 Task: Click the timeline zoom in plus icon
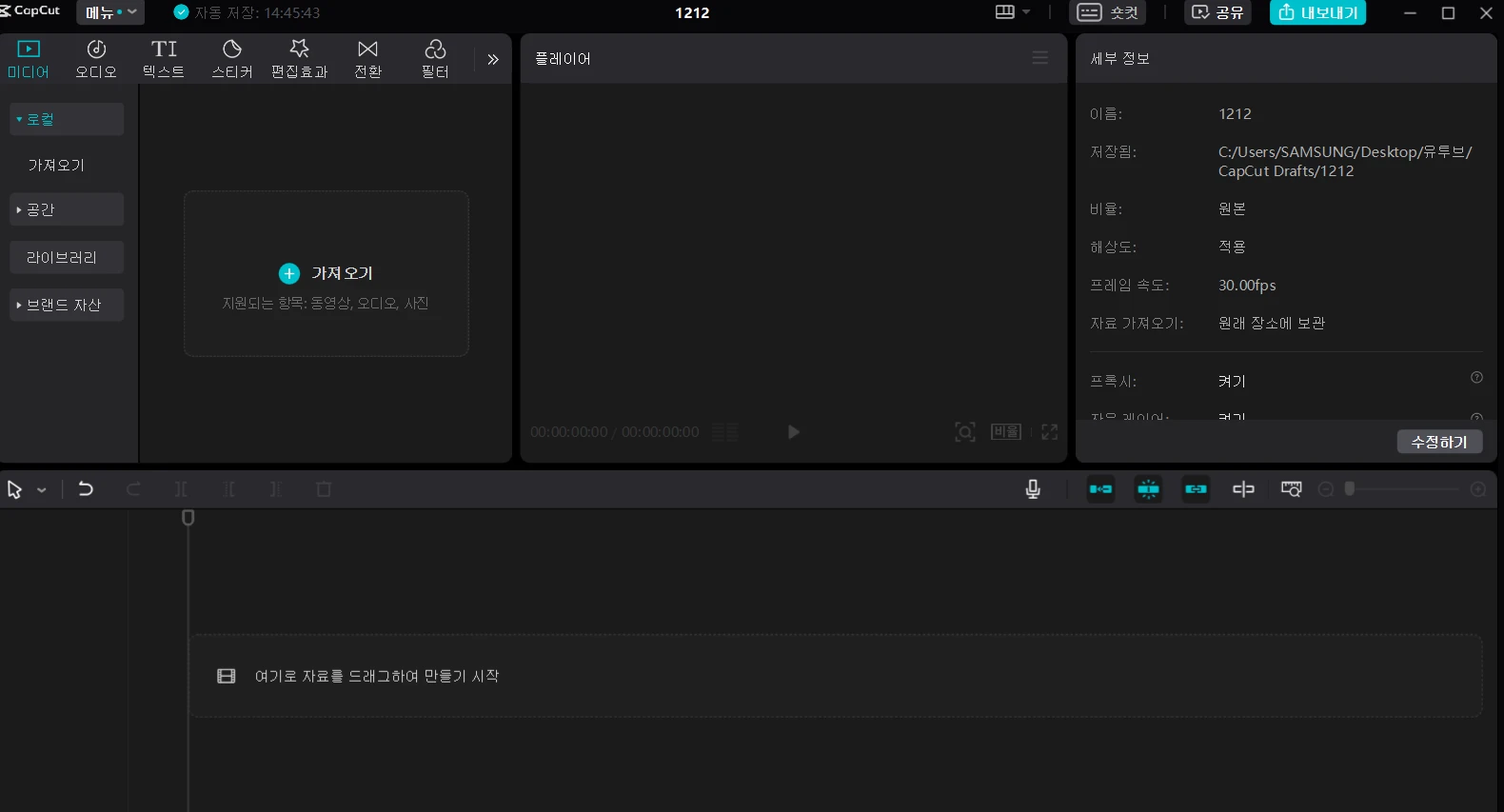click(1477, 489)
